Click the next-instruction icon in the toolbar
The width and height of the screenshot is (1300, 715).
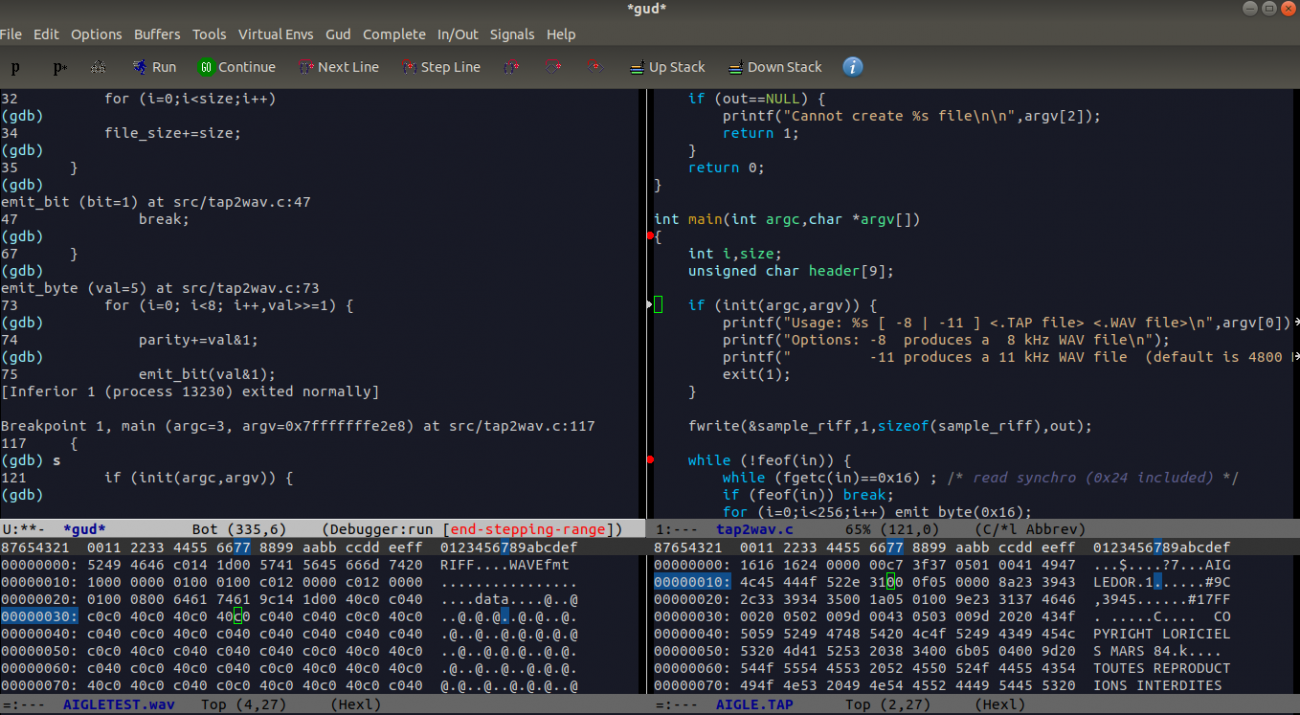[x=553, y=67]
